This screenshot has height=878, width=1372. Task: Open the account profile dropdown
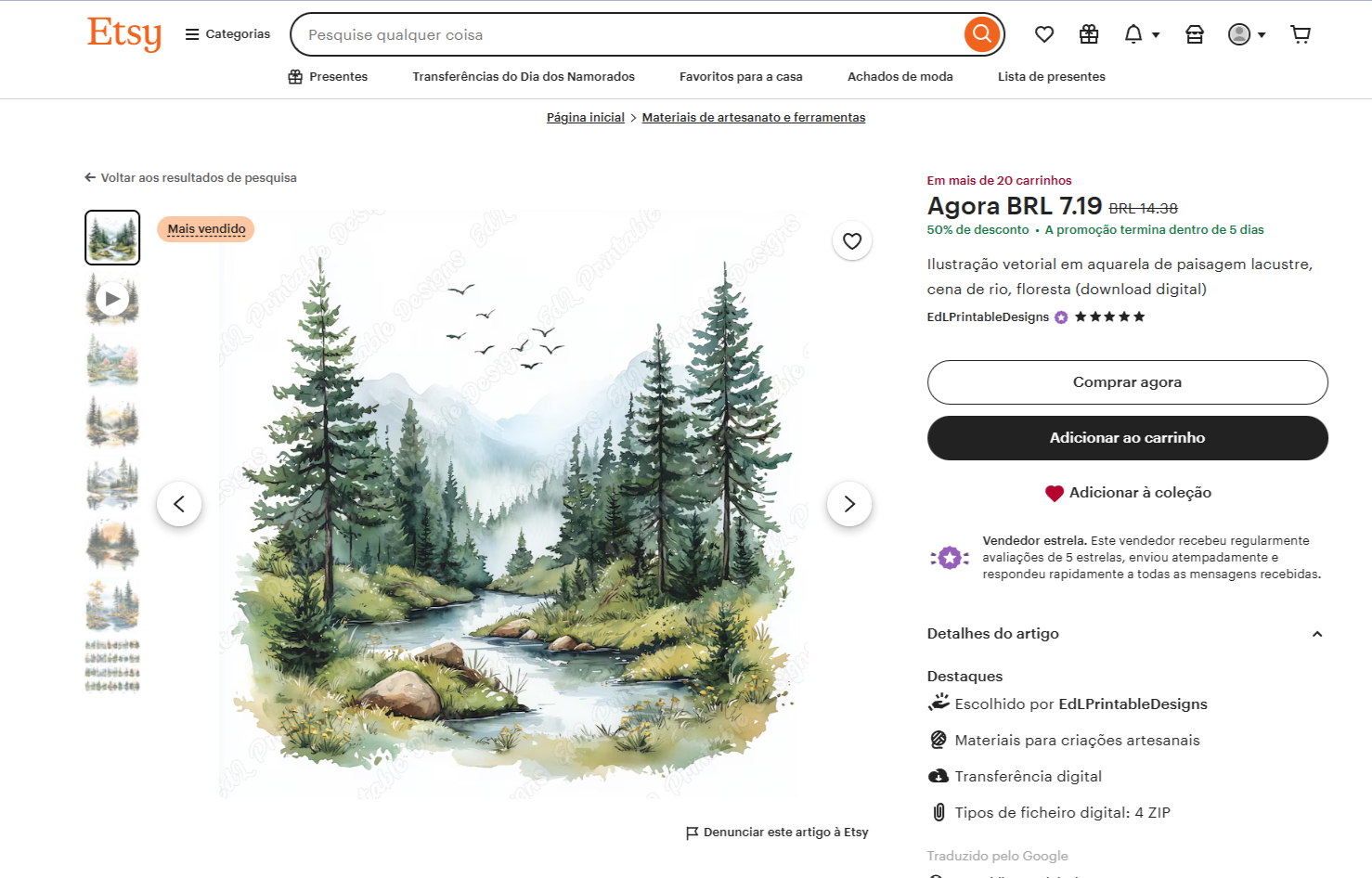(1246, 33)
